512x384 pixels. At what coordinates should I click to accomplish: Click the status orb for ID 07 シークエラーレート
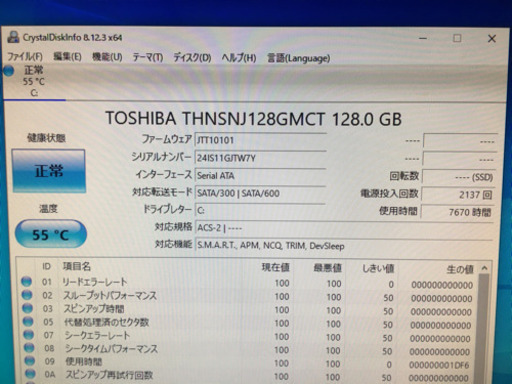point(29,334)
